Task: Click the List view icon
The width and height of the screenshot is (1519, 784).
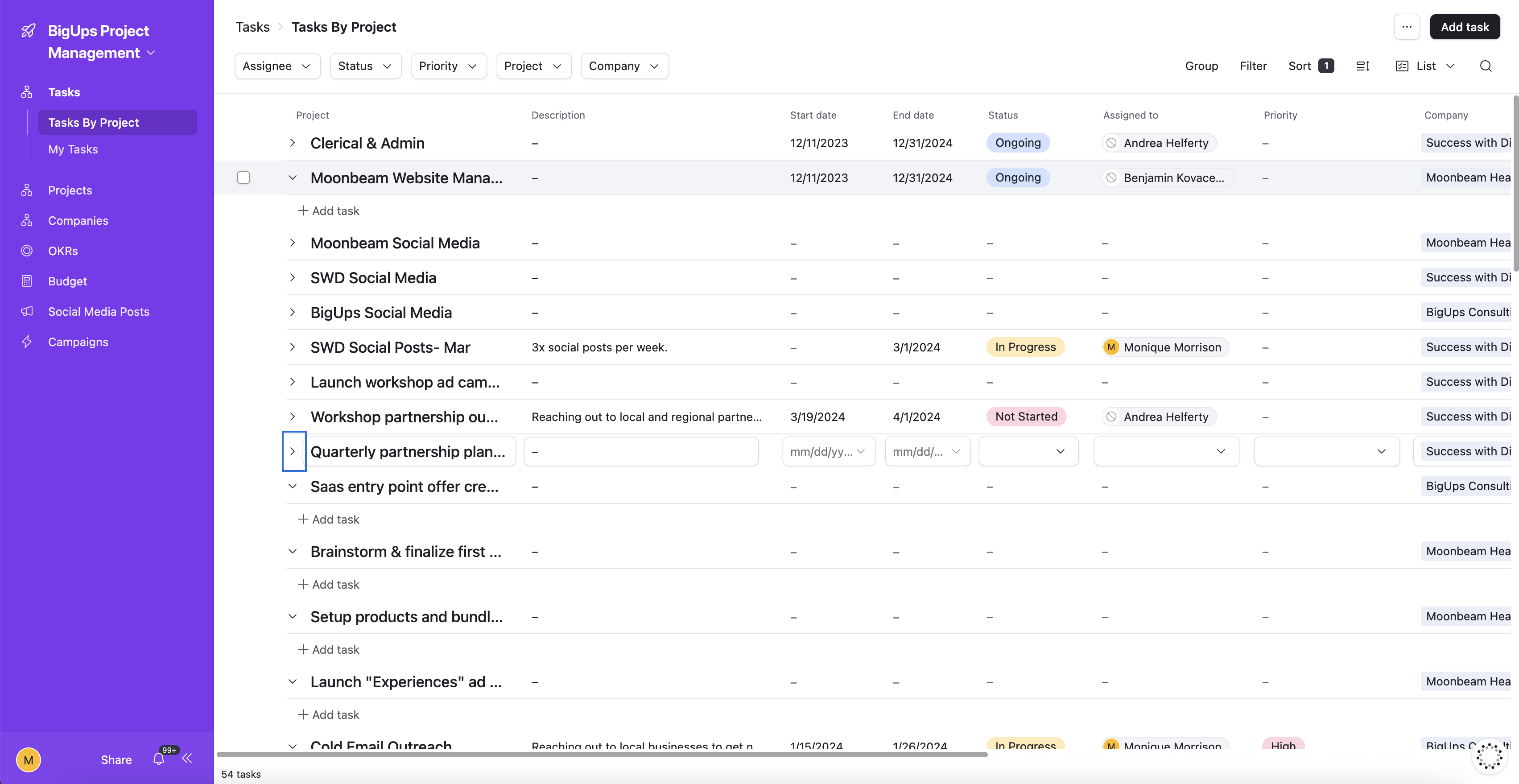Action: tap(1402, 66)
